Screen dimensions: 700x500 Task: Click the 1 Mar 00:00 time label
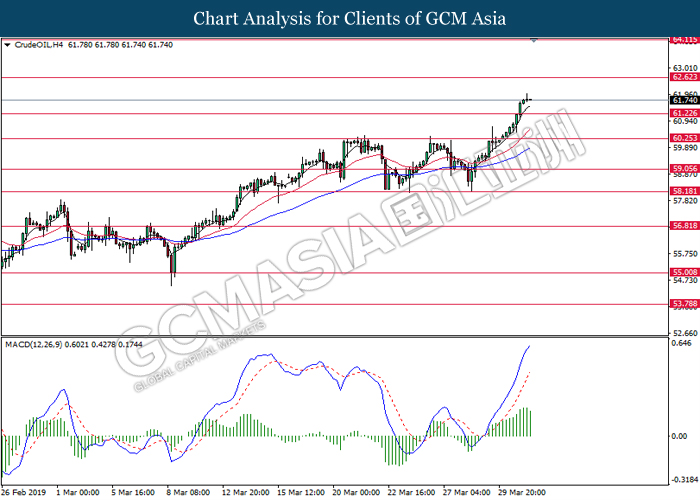click(x=78, y=492)
